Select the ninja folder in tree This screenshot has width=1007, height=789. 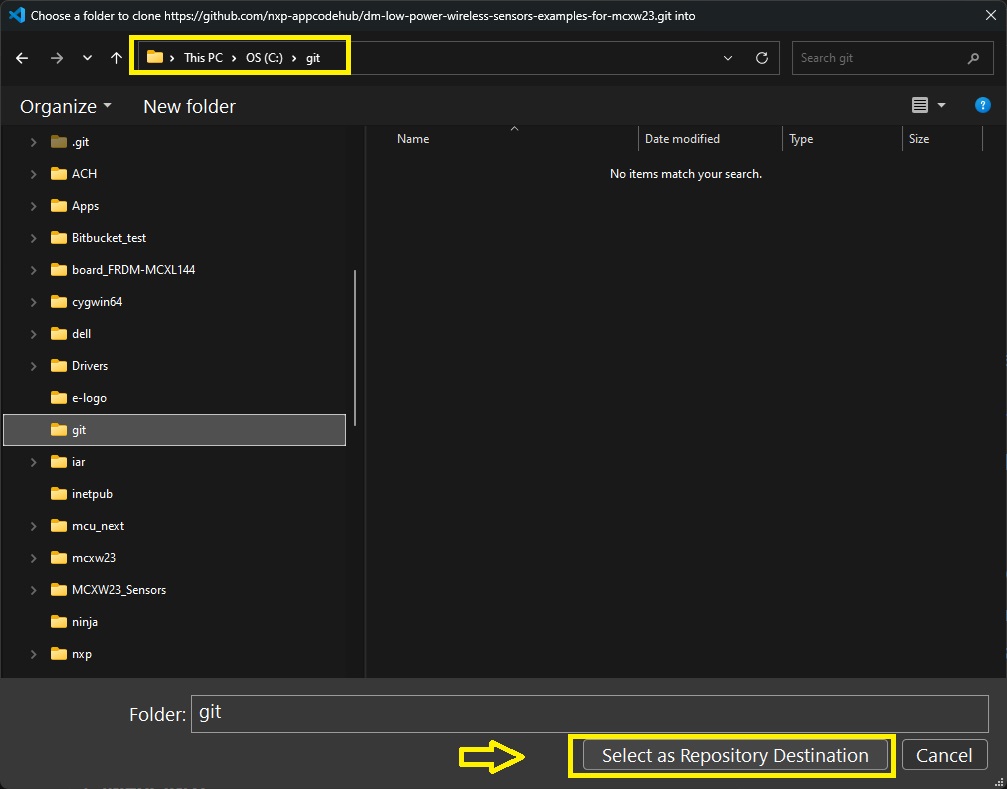point(84,622)
